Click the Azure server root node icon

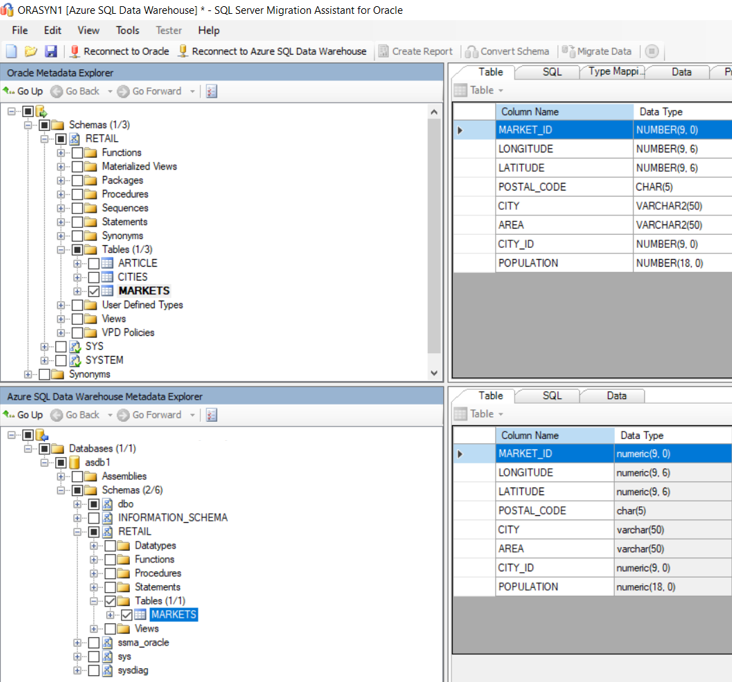pos(42,435)
